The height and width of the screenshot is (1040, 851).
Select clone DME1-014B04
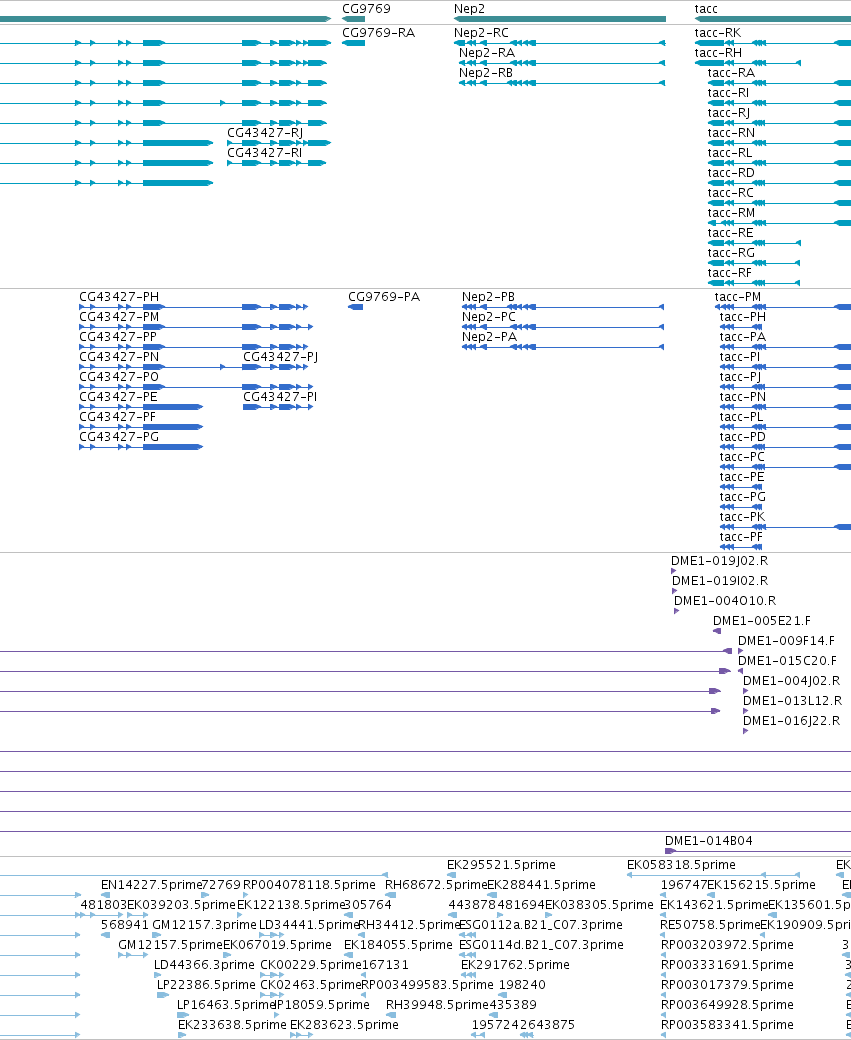click(x=708, y=840)
